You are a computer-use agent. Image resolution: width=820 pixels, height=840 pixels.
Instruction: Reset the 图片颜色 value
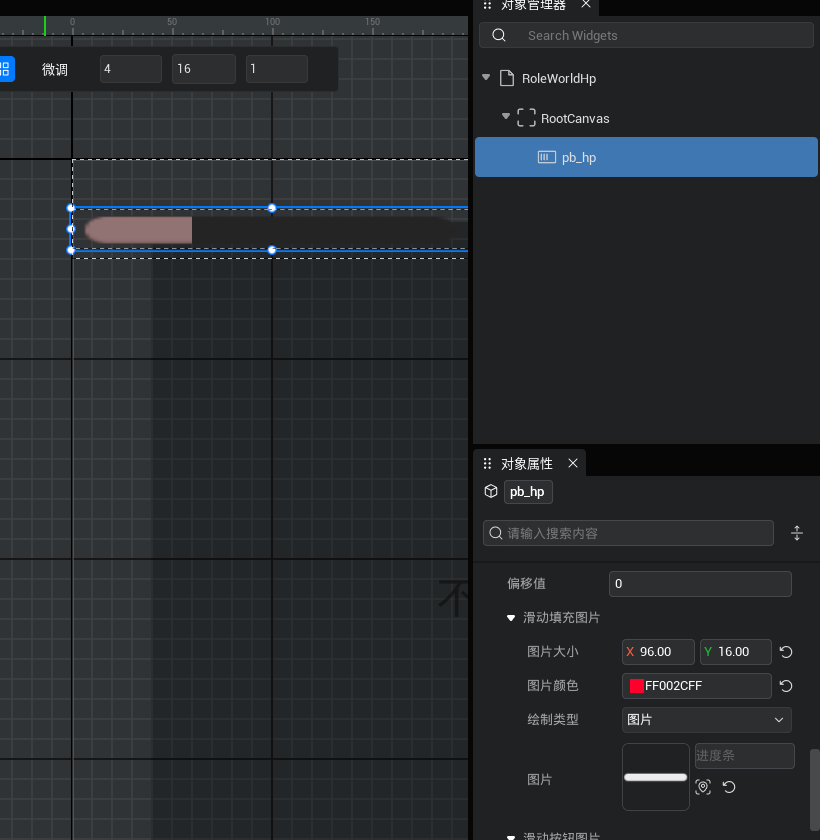(x=786, y=686)
